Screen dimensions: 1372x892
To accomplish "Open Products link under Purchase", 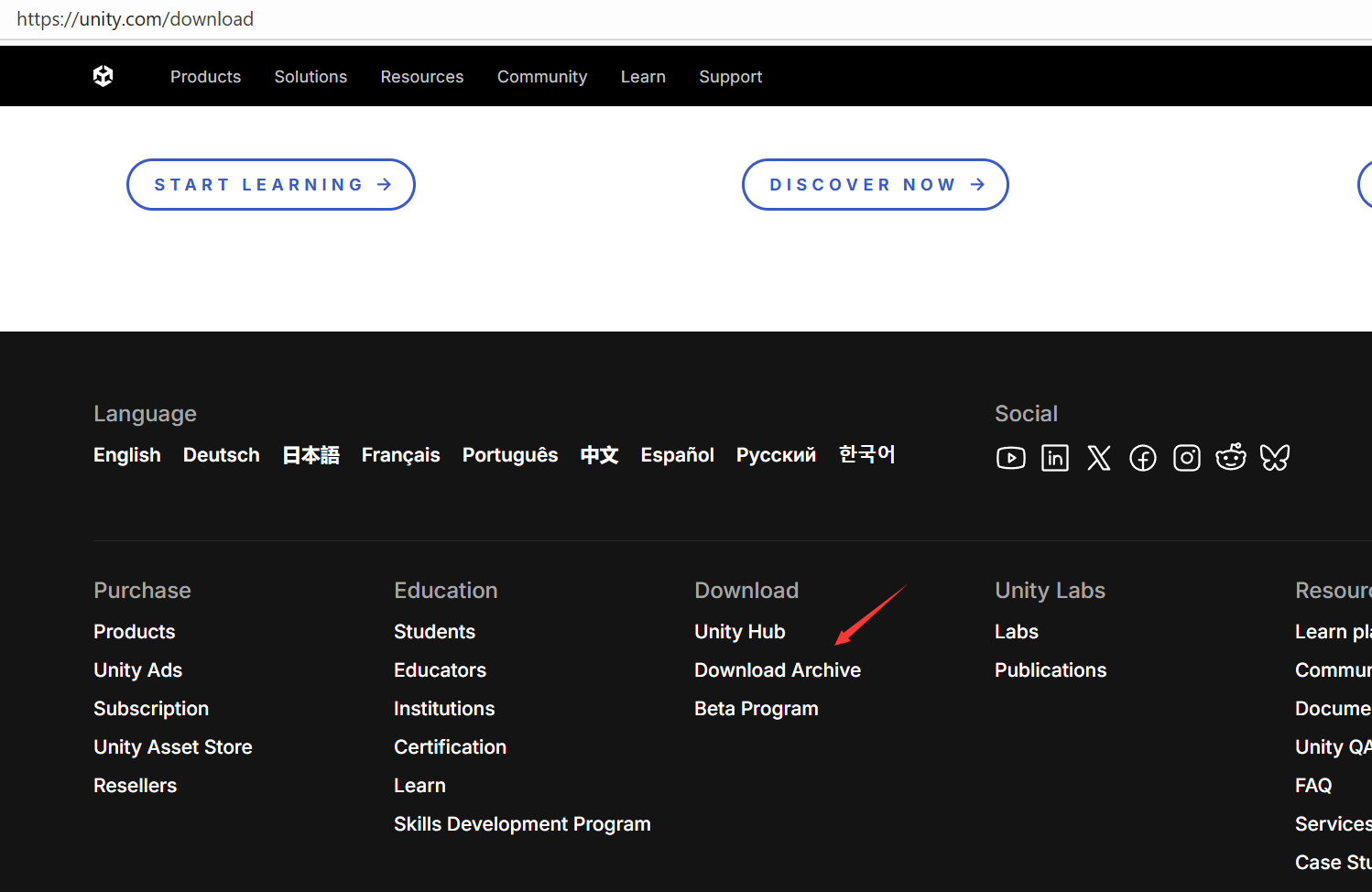I will 135,632.
